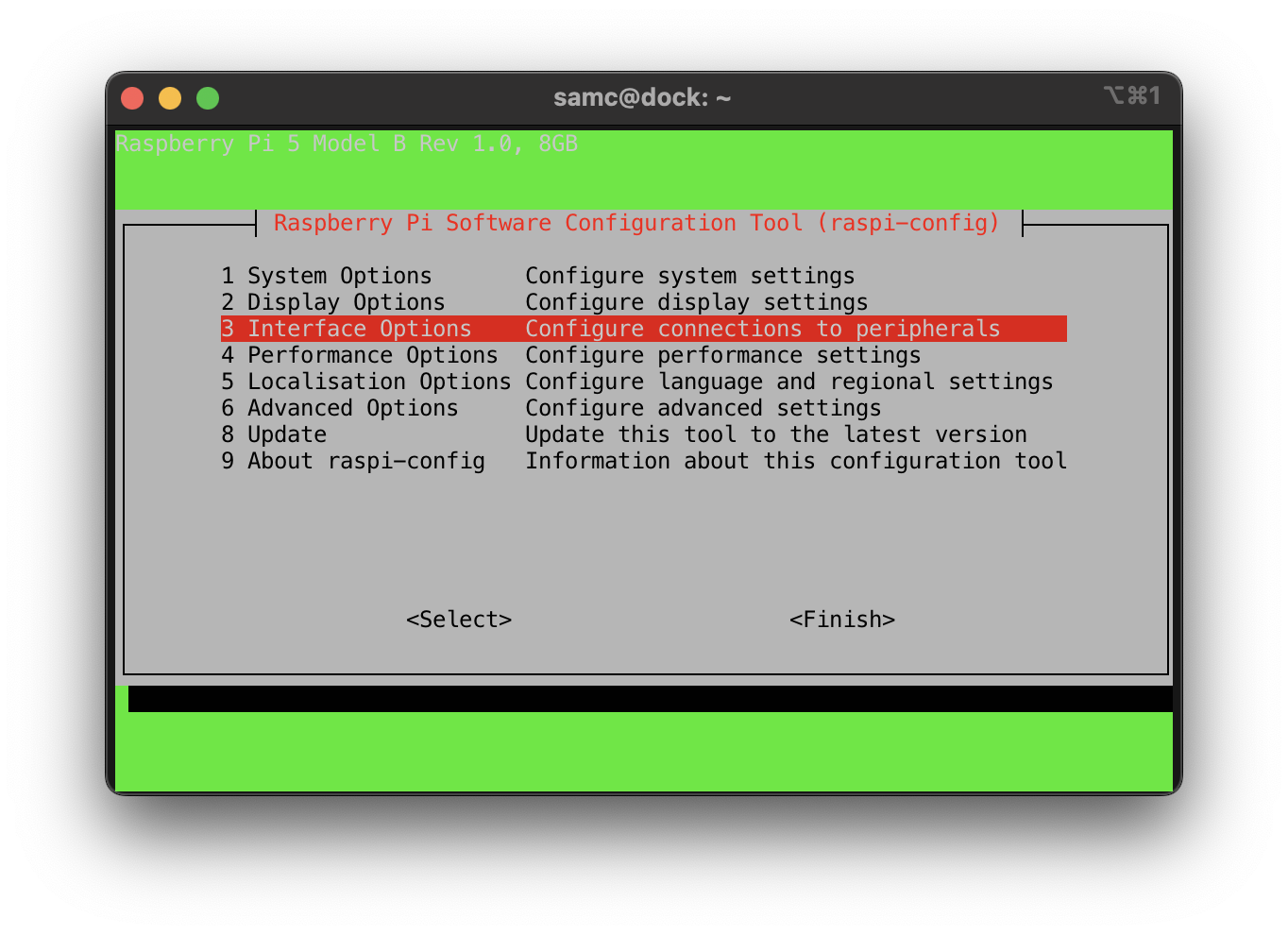This screenshot has width=1288, height=935.
Task: Click 'Configure language and regional settings' text
Action: pos(789,382)
